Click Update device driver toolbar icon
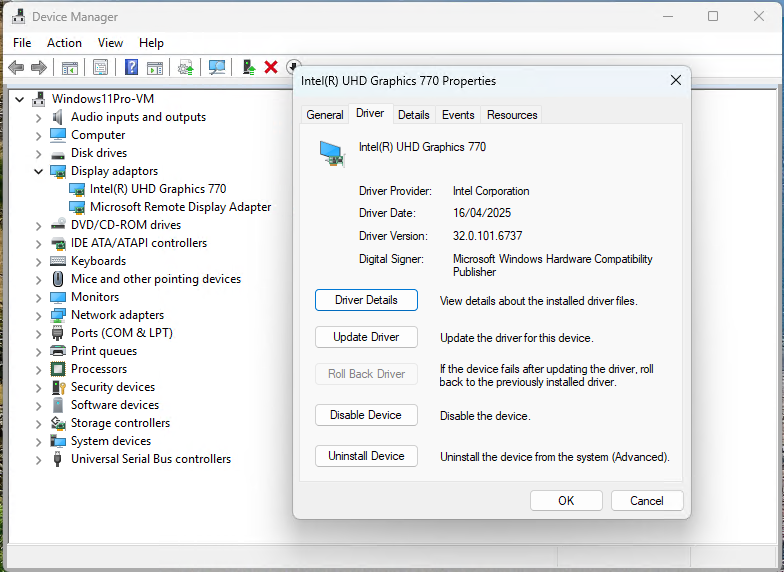Screen dimensions: 784x572 click(186, 68)
